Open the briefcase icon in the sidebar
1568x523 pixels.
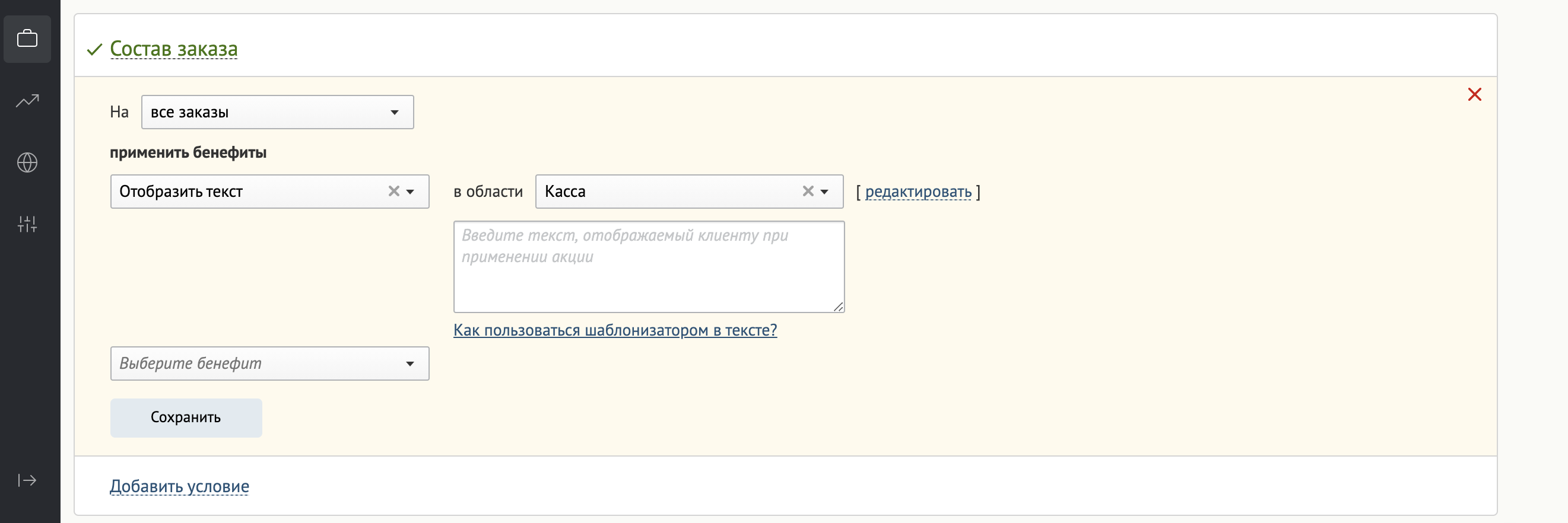[x=27, y=39]
